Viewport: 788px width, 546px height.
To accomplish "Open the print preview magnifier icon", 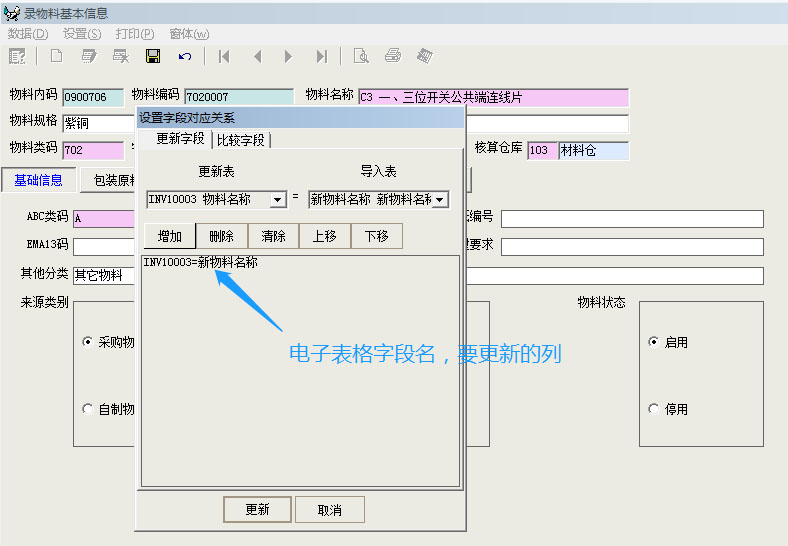I will click(x=361, y=56).
